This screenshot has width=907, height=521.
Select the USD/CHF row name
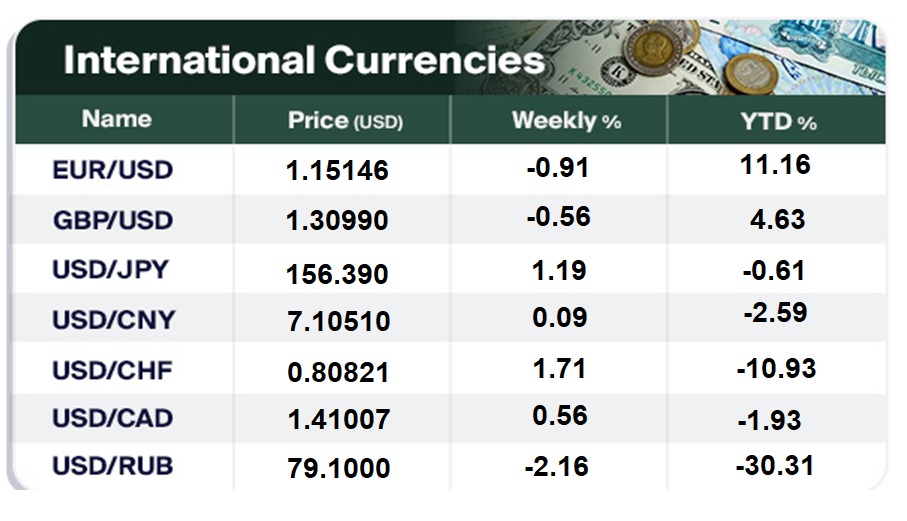coord(113,370)
